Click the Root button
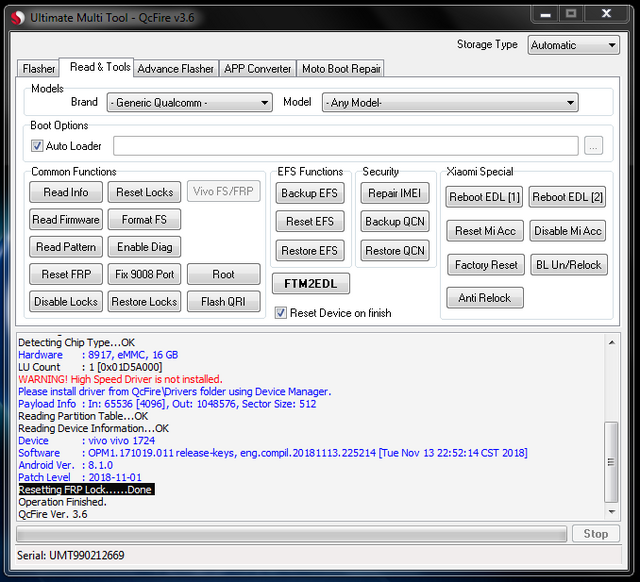The image size is (640, 582). pos(223,274)
